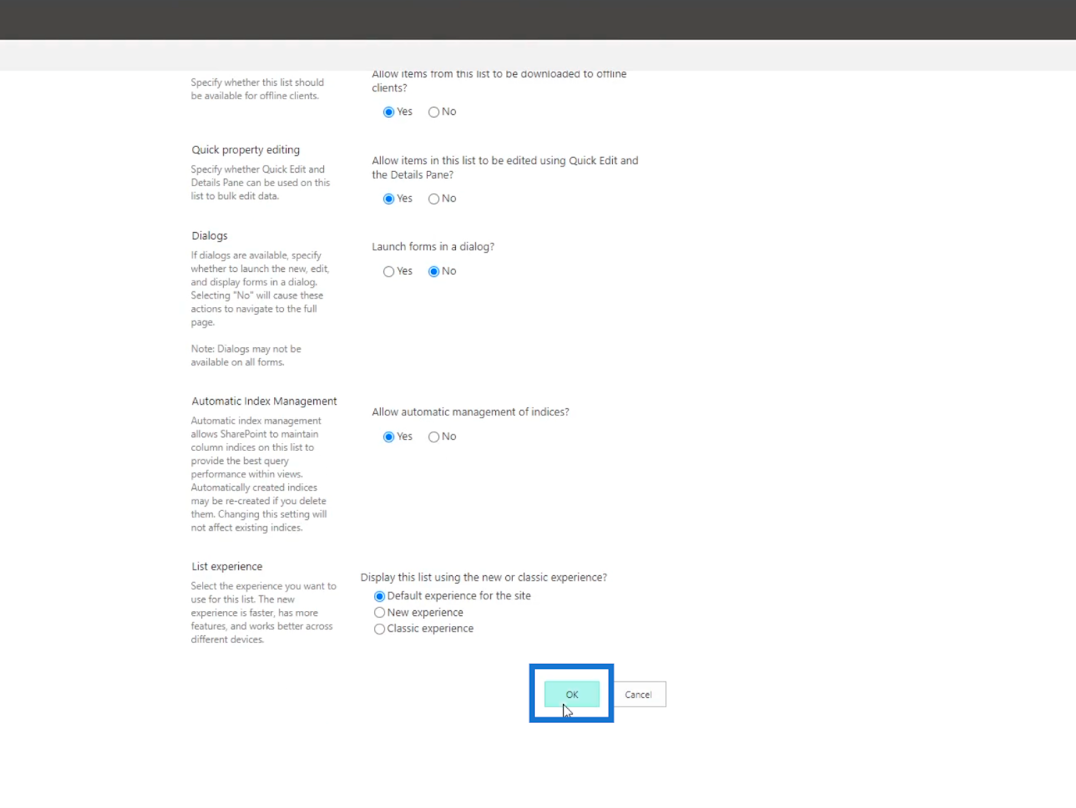
Task: Click 'Allow items in this list to be edited' text
Action: click(505, 168)
